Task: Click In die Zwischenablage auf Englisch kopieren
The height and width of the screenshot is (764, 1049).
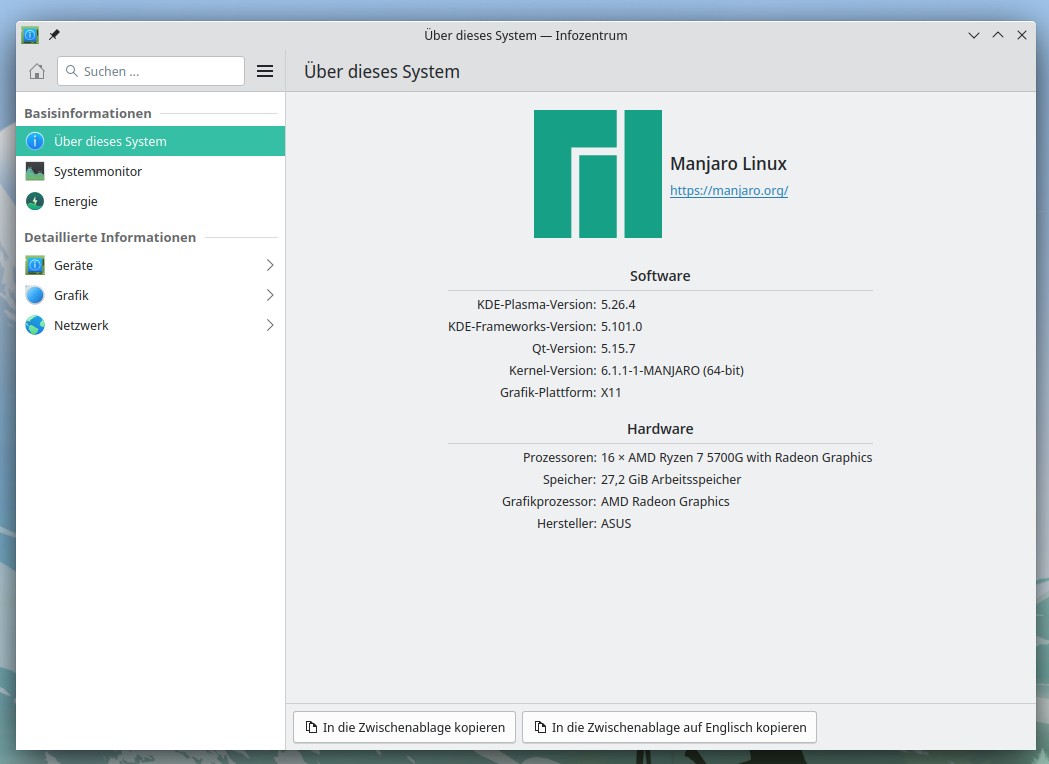Action: (669, 727)
